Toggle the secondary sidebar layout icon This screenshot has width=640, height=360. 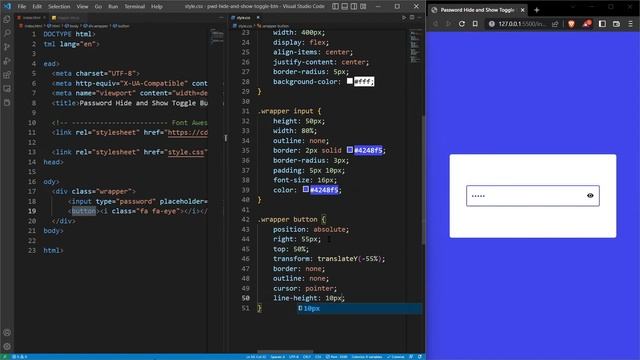pos(354,6)
